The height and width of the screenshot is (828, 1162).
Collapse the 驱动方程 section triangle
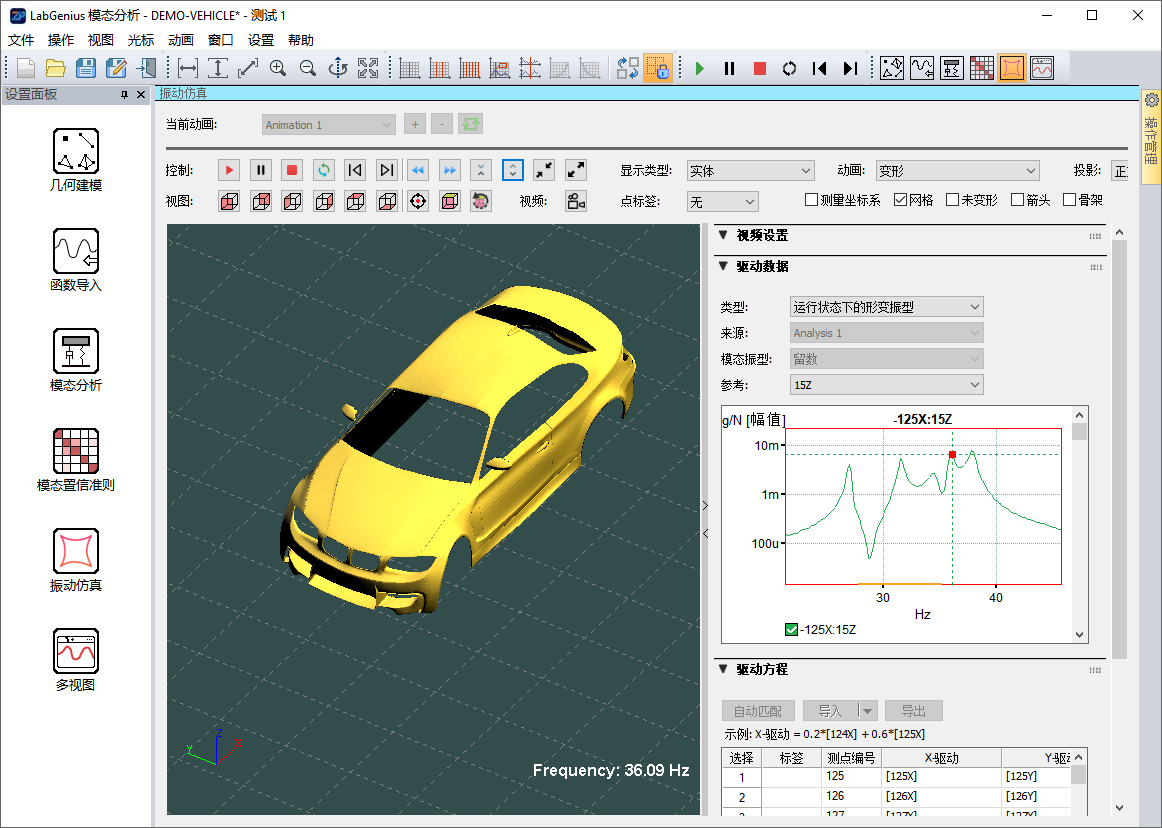click(x=723, y=669)
